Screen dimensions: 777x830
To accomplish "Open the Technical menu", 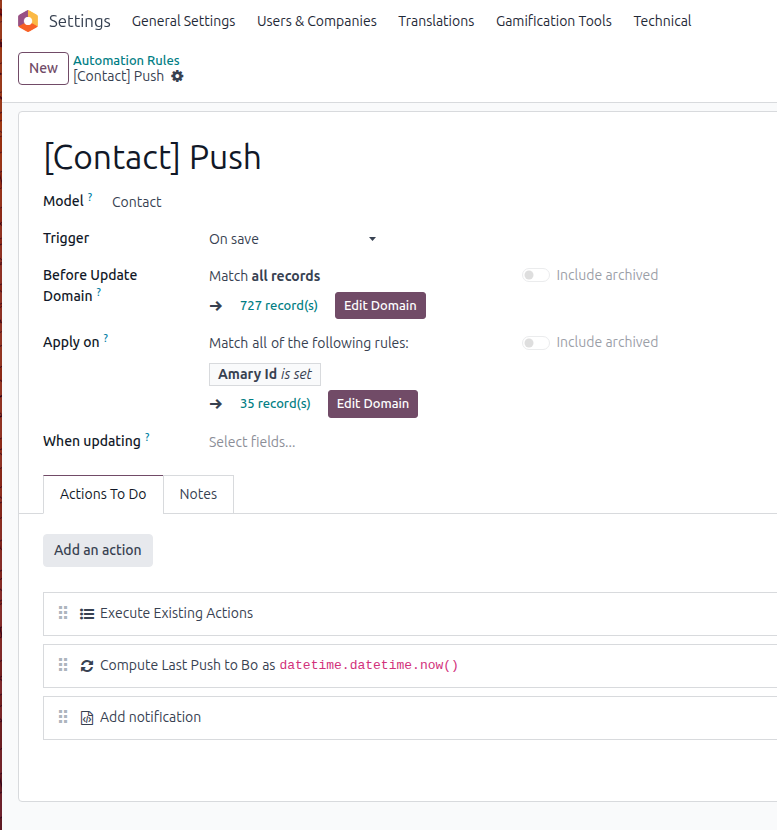I will click(662, 21).
